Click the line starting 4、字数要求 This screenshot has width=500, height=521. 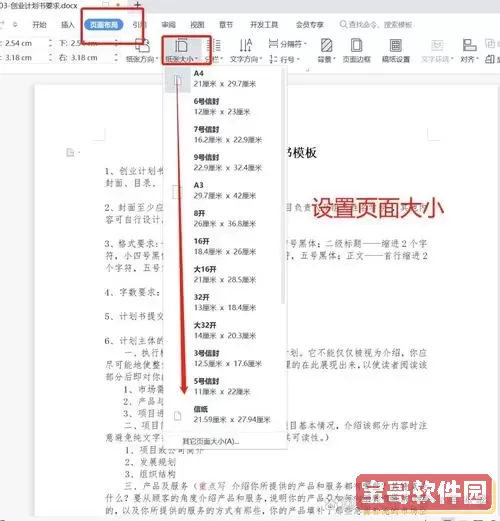pos(134,292)
